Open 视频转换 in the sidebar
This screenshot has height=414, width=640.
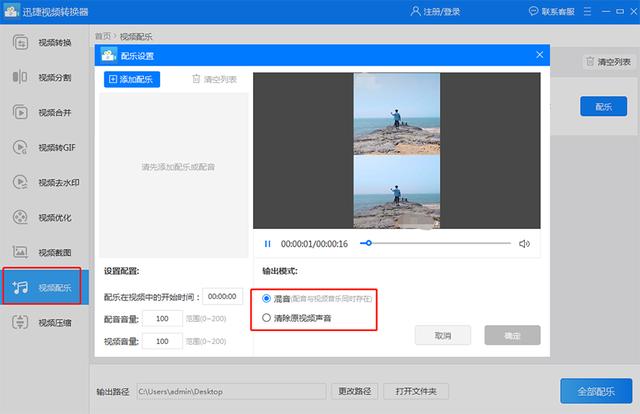tap(44, 42)
